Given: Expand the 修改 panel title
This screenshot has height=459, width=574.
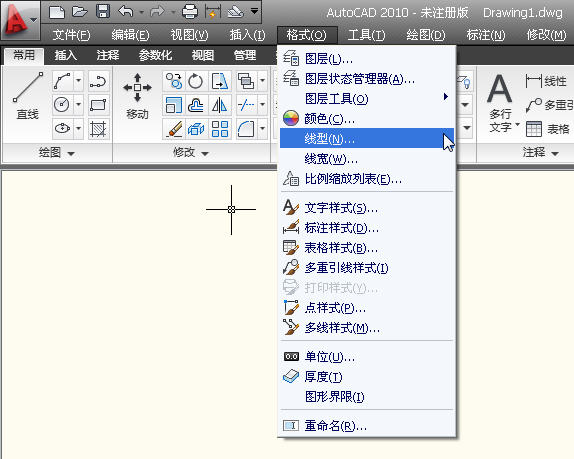Looking at the screenshot, I should click(191, 152).
